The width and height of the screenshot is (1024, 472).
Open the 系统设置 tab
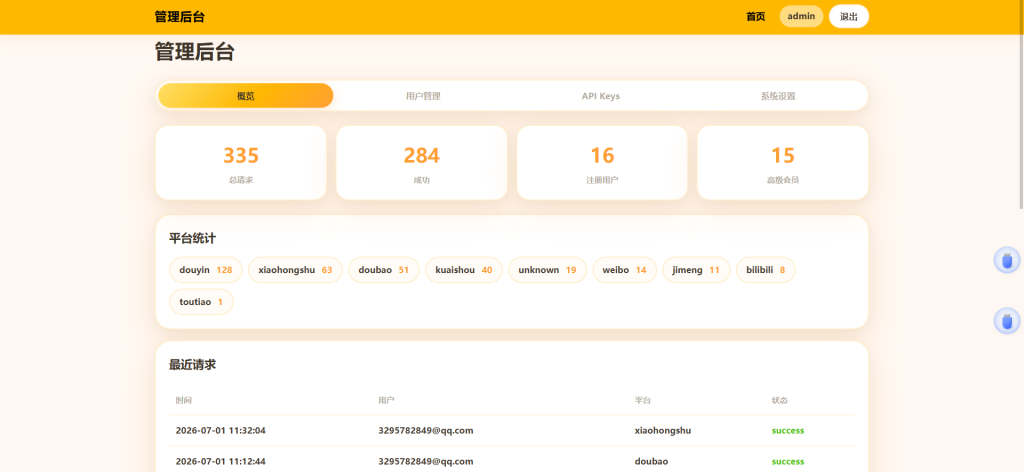(778, 96)
